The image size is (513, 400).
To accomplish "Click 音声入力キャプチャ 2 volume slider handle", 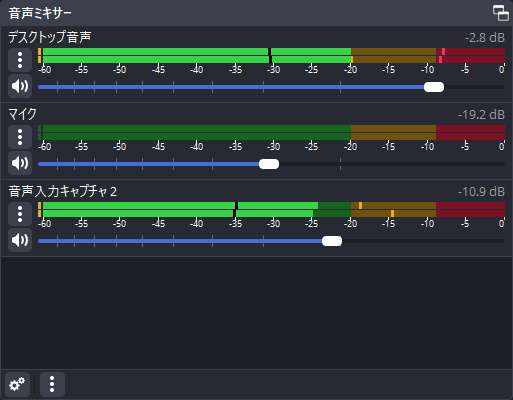I will point(332,241).
